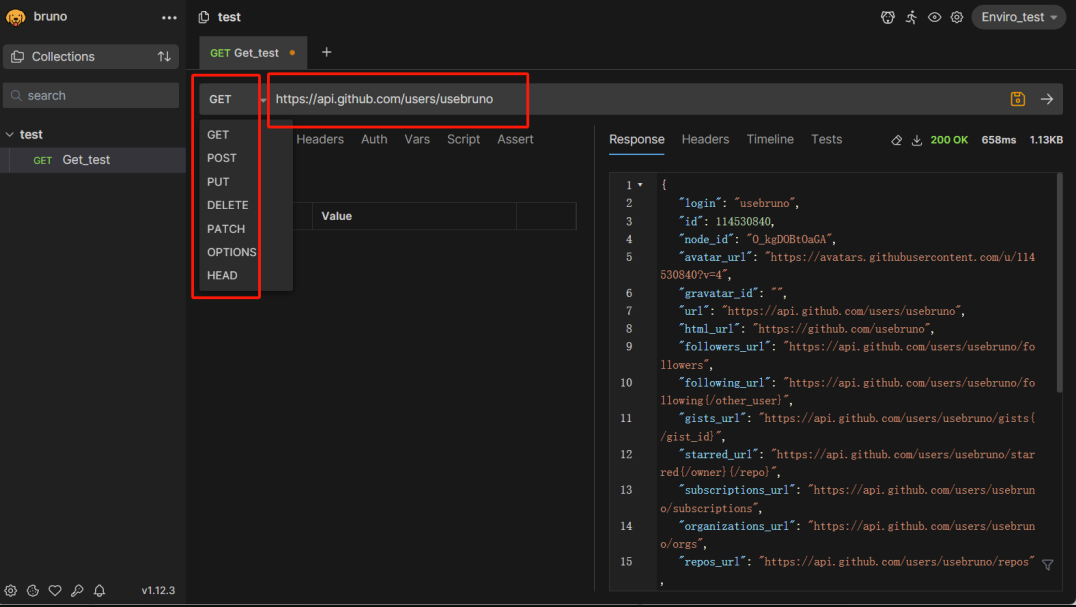Select HEAD from the method list

coord(222,276)
